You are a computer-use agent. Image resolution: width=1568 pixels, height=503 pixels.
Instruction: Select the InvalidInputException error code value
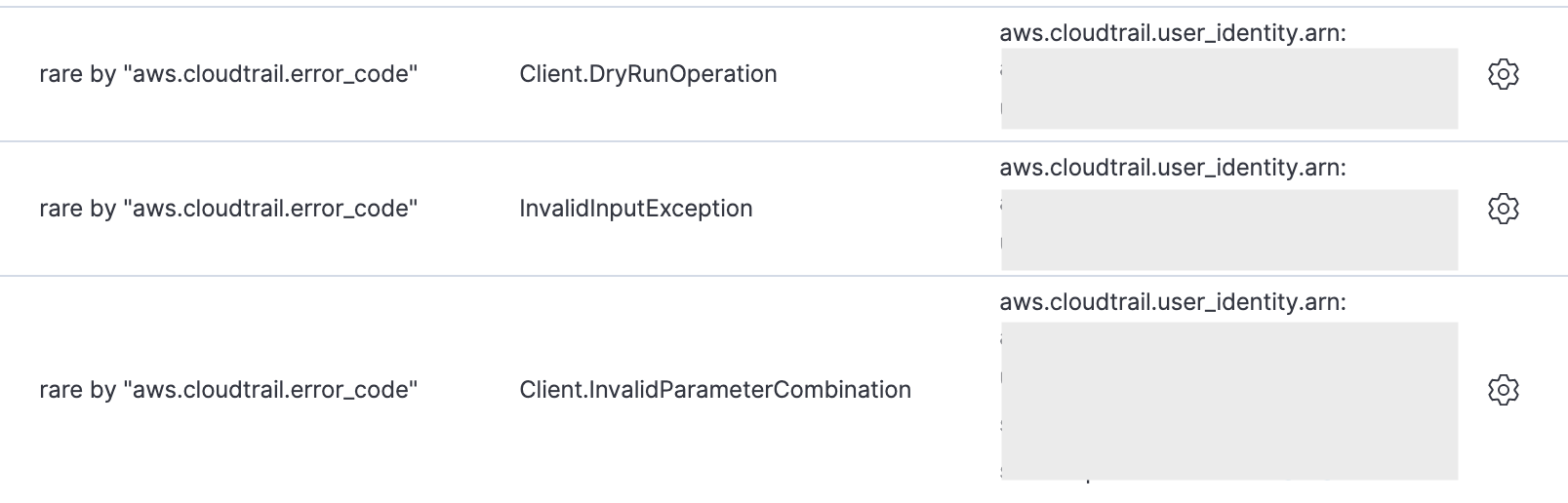tap(636, 209)
